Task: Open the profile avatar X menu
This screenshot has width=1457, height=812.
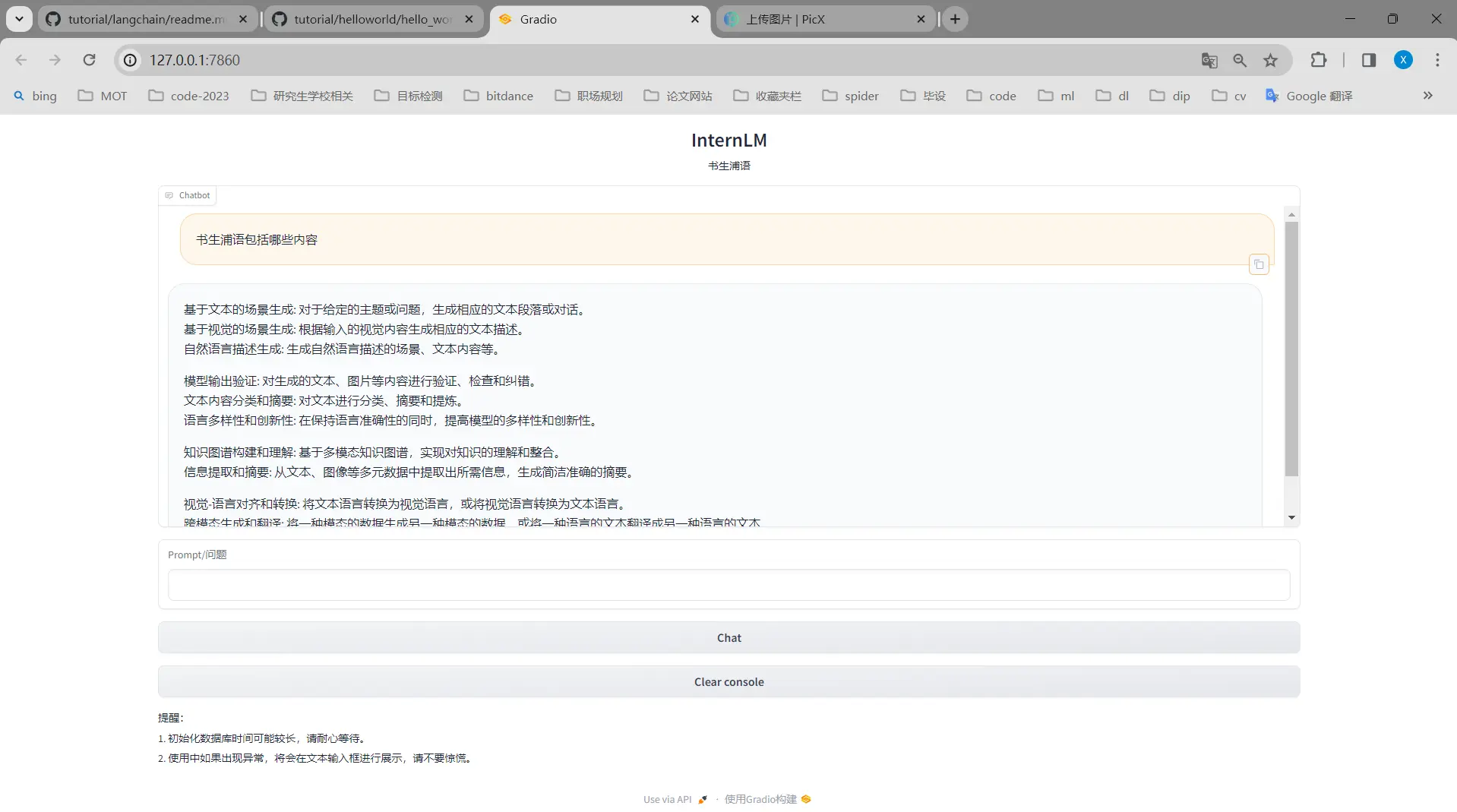Action: [x=1403, y=60]
